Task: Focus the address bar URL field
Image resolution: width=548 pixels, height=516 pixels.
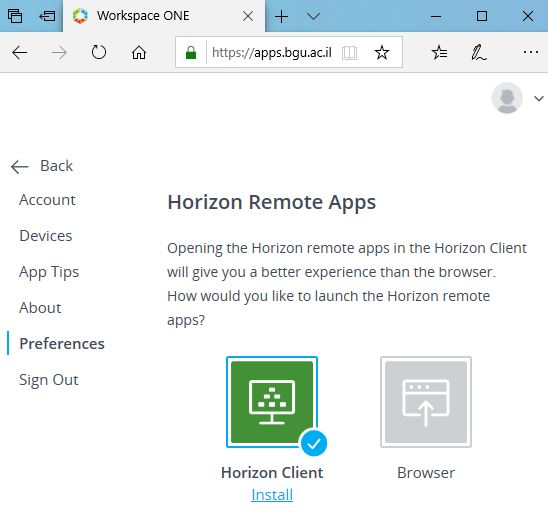Action: point(272,52)
